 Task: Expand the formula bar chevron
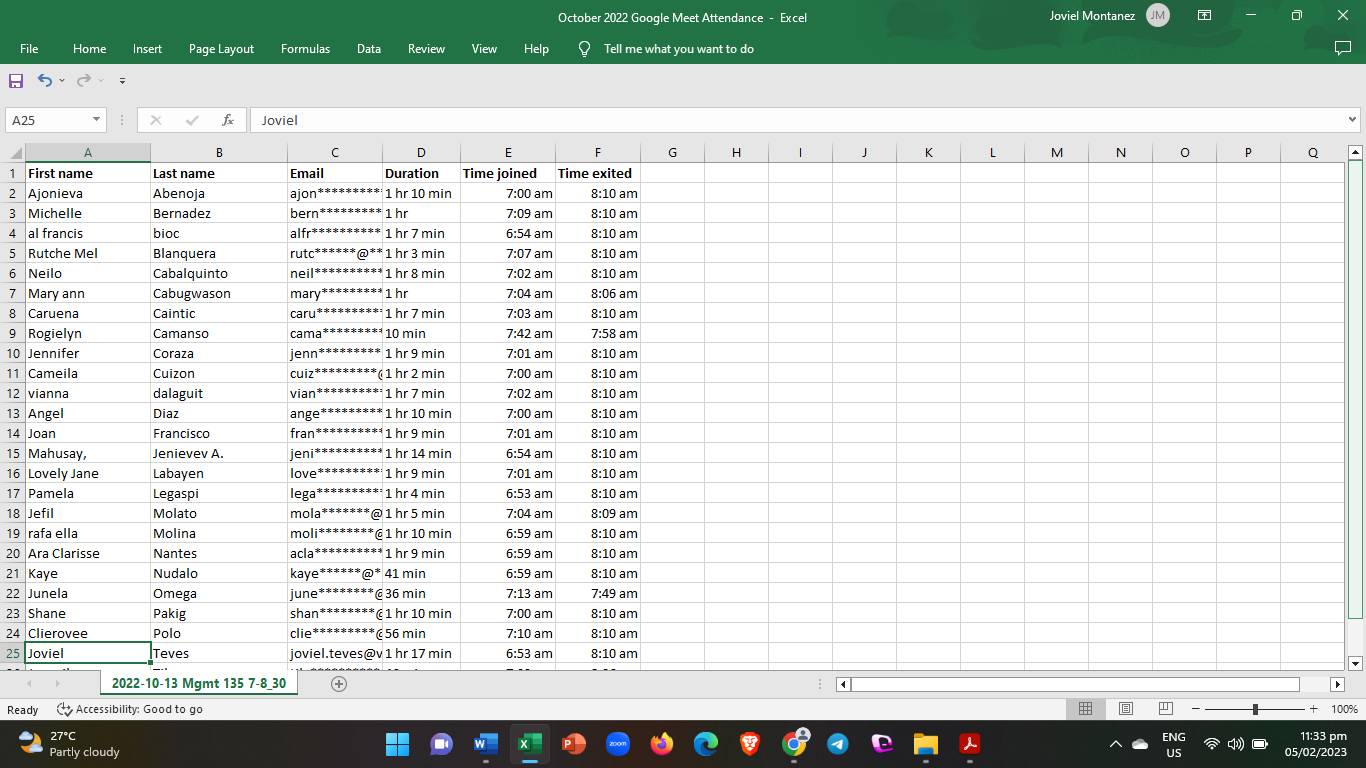pos(1353,120)
